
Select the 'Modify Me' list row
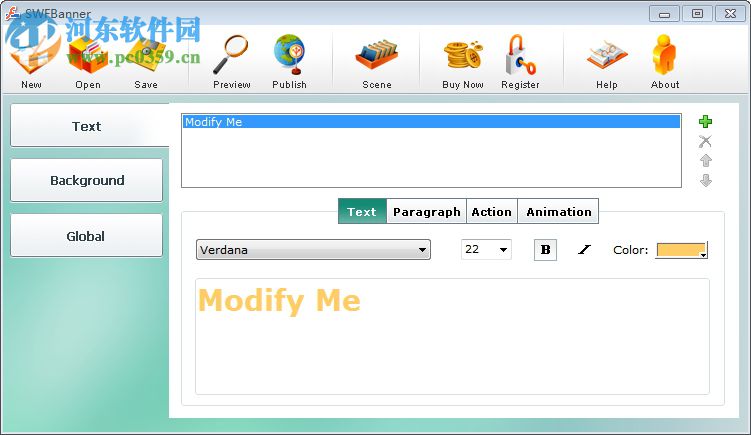coord(431,122)
